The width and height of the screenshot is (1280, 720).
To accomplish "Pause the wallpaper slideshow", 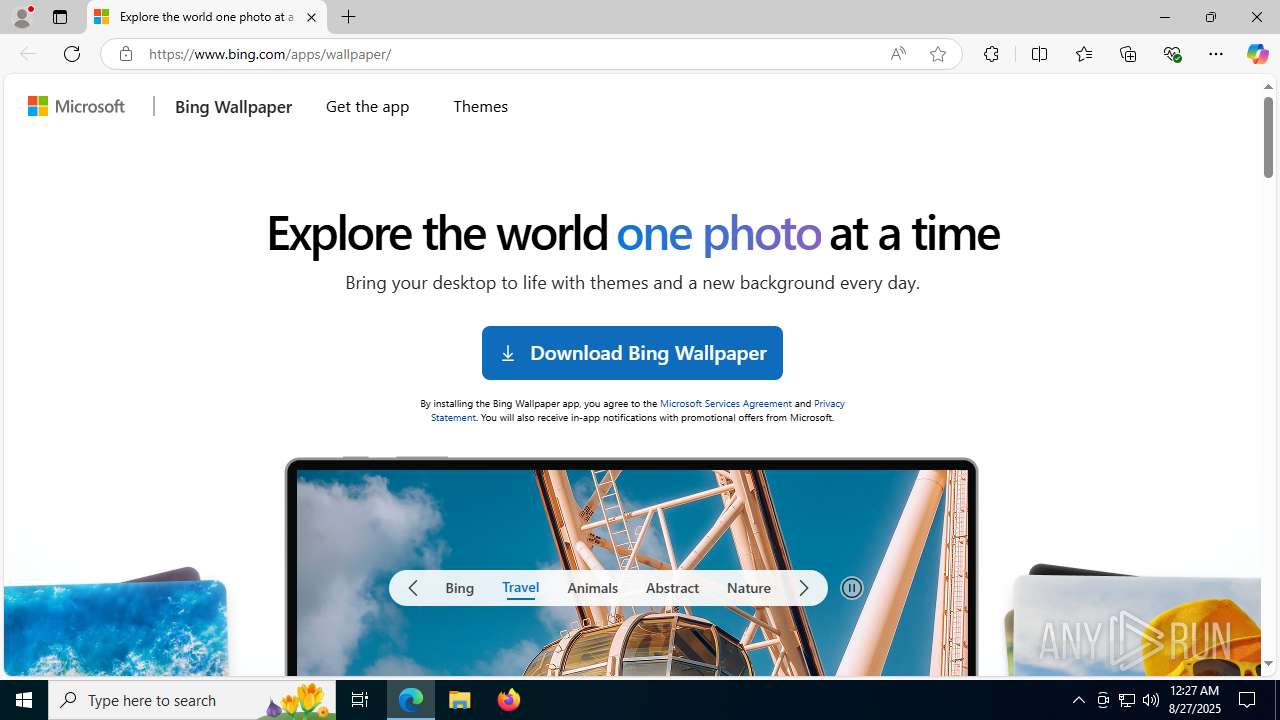I will click(851, 588).
